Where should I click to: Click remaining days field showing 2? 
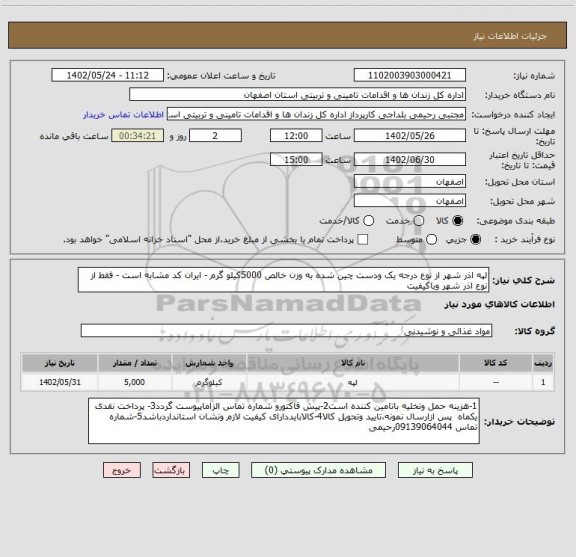215,136
